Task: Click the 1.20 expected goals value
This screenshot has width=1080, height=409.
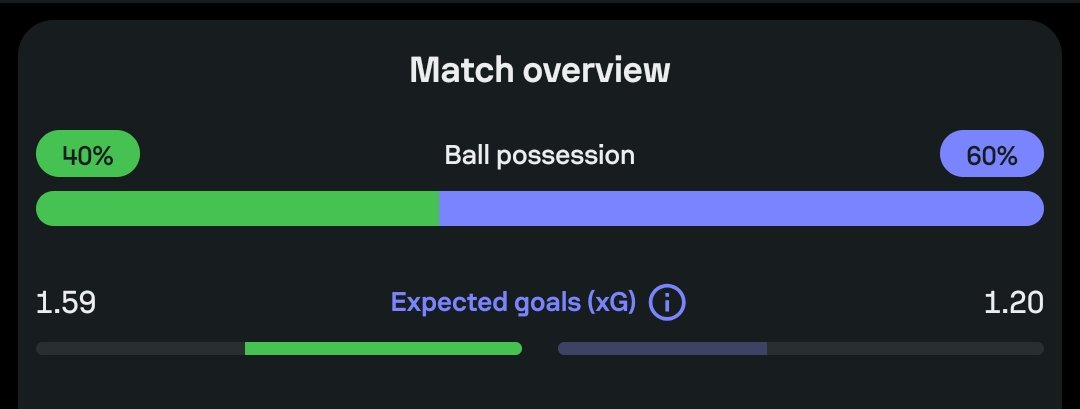Action: (1013, 302)
